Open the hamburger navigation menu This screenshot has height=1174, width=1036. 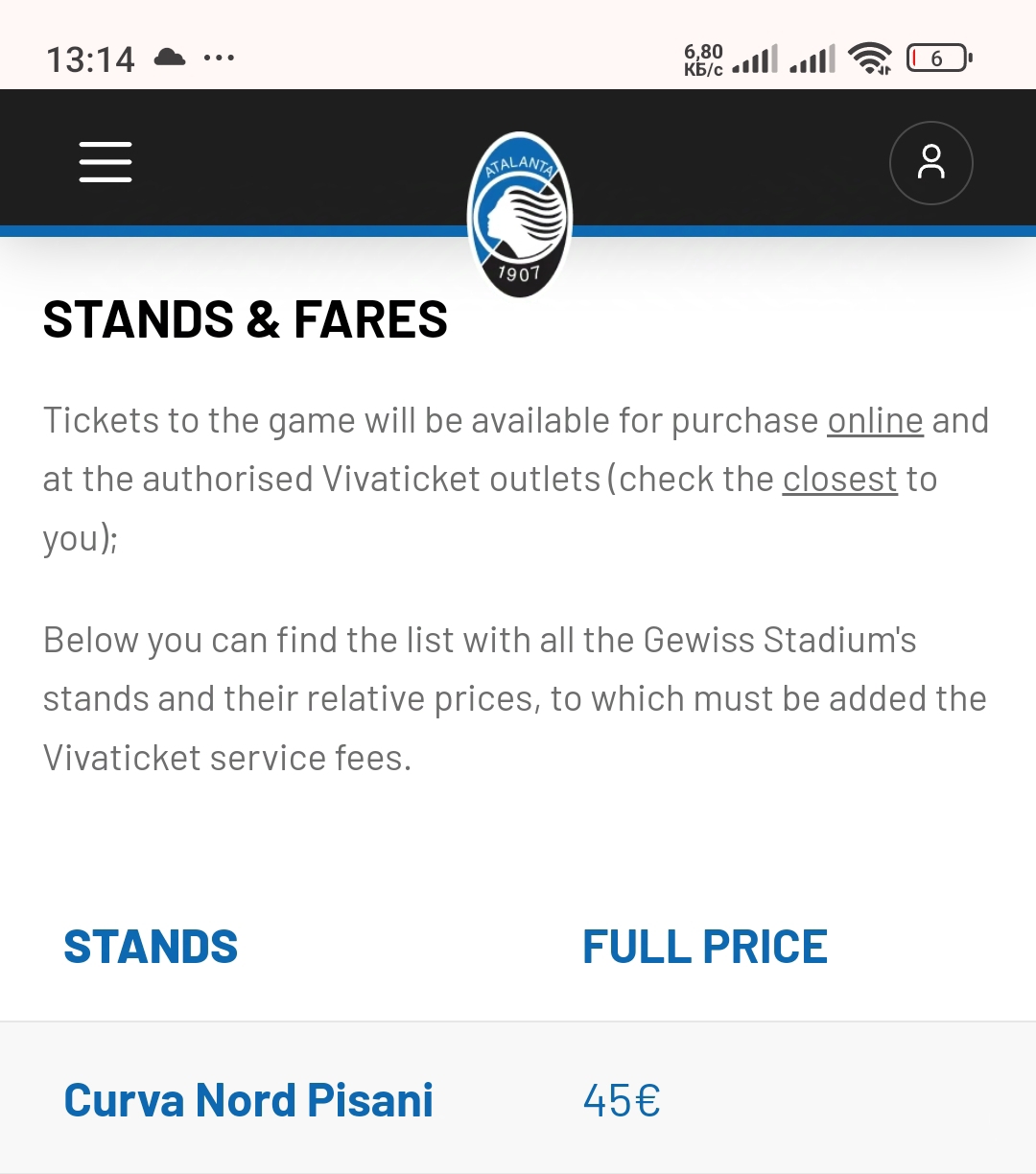click(106, 161)
